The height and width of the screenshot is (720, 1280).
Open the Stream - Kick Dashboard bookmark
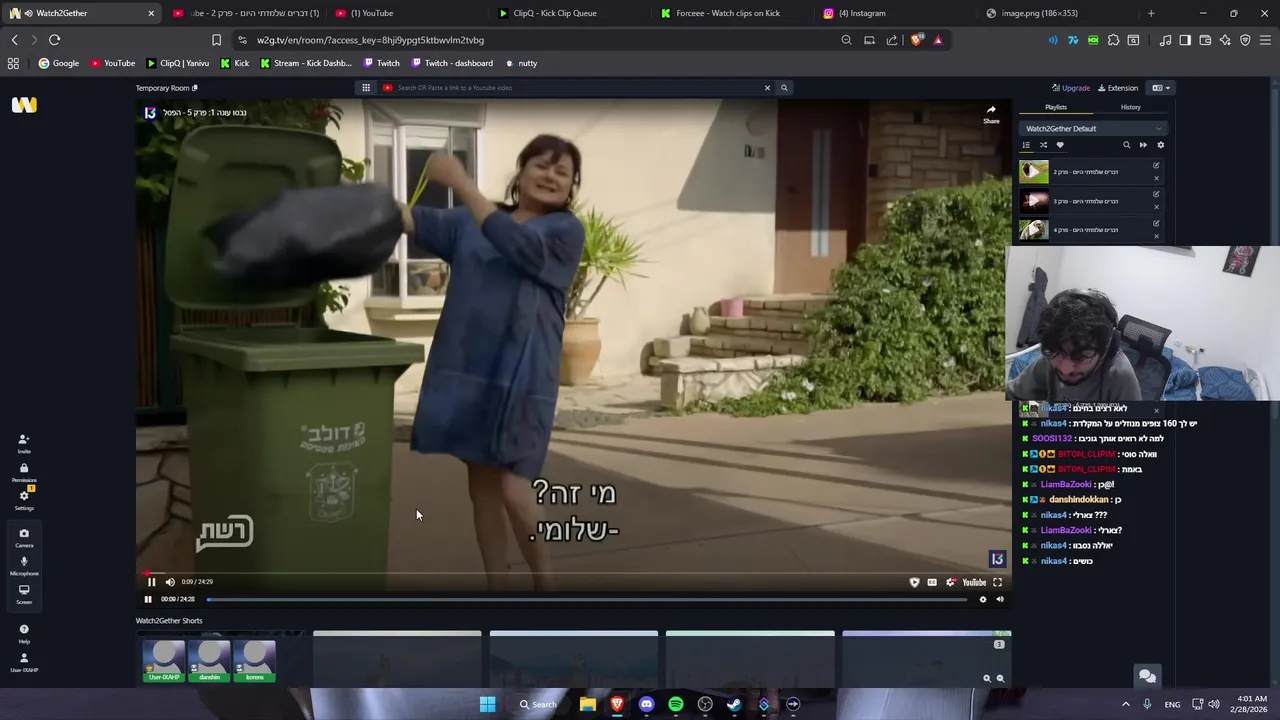coord(305,63)
